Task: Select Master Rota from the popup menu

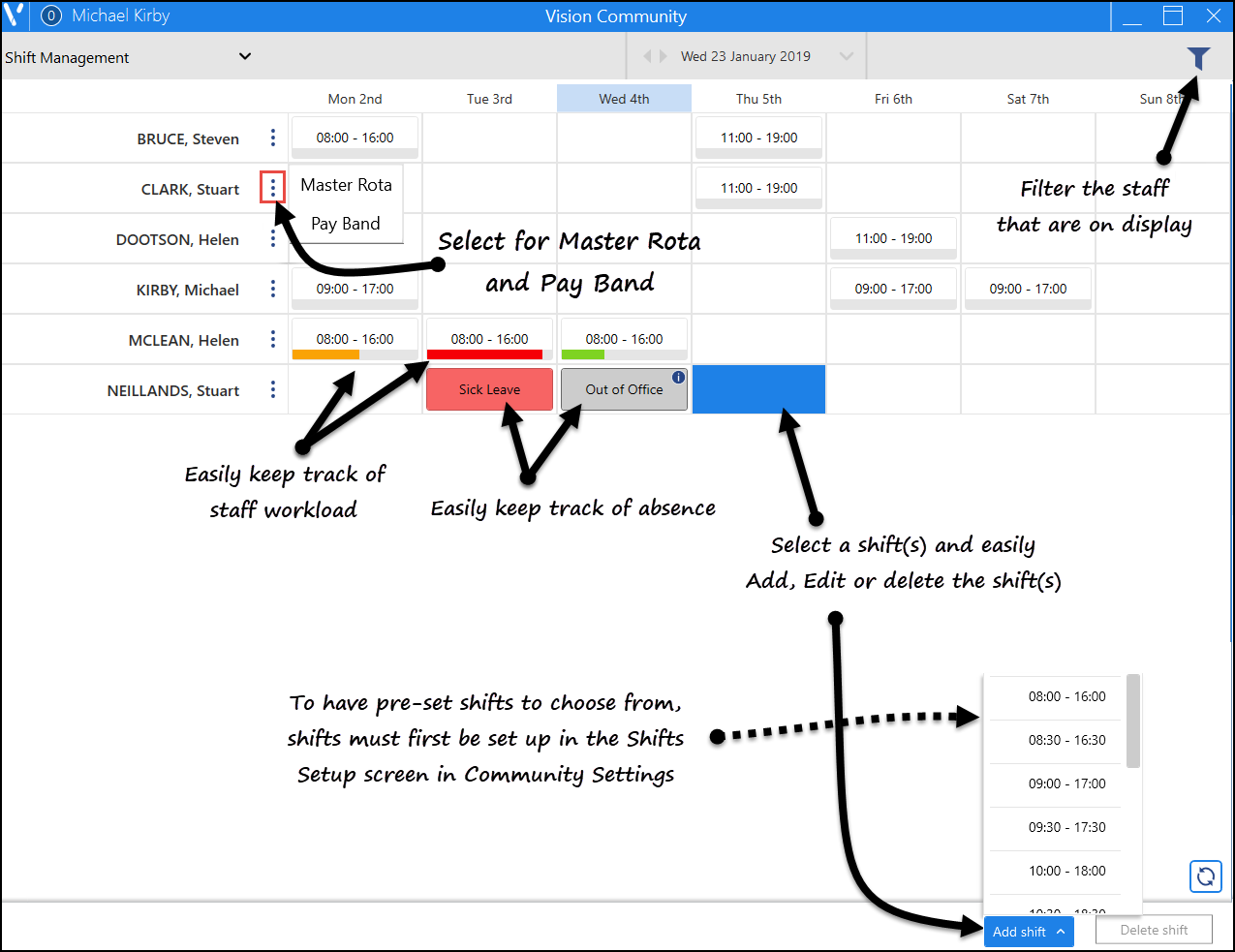Action: click(346, 185)
